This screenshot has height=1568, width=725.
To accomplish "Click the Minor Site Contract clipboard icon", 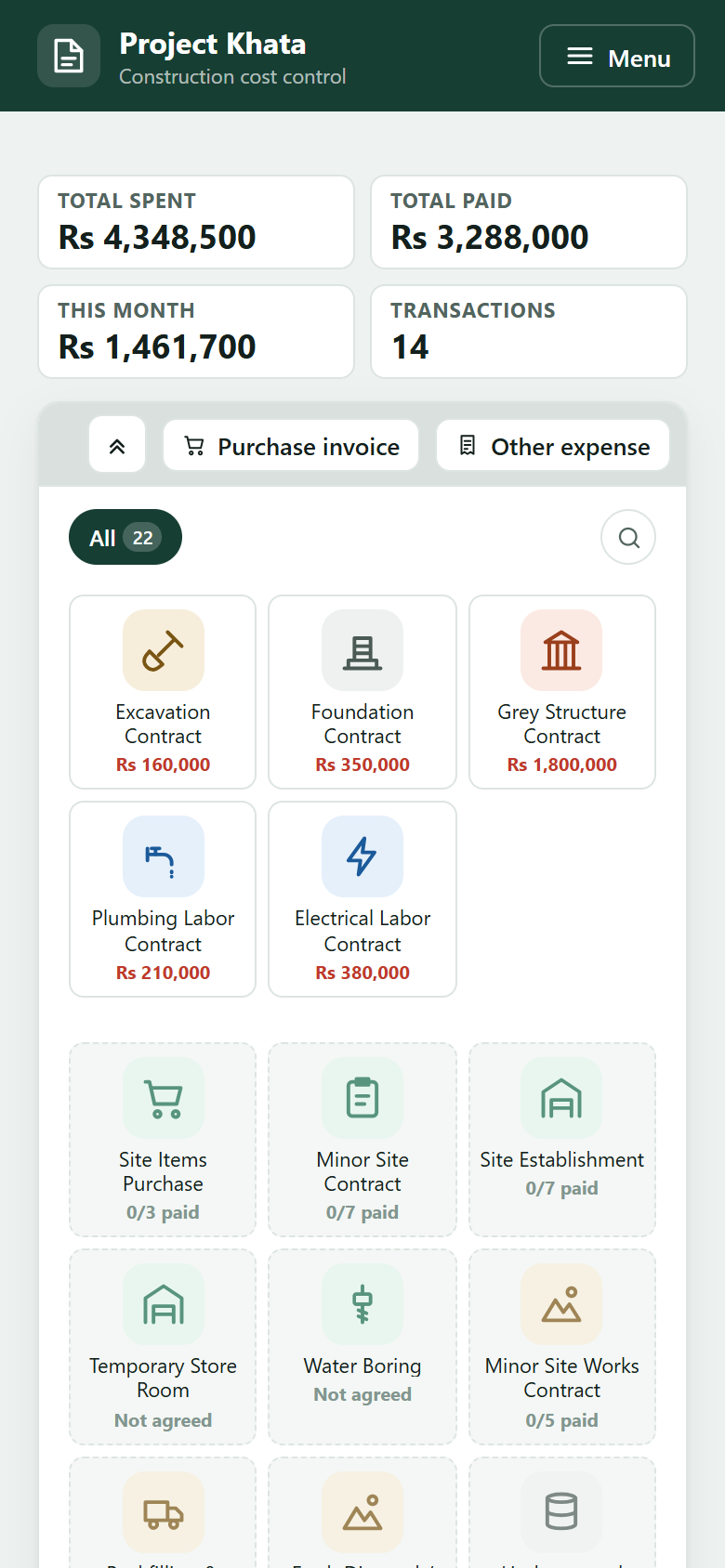I will coord(362,1098).
